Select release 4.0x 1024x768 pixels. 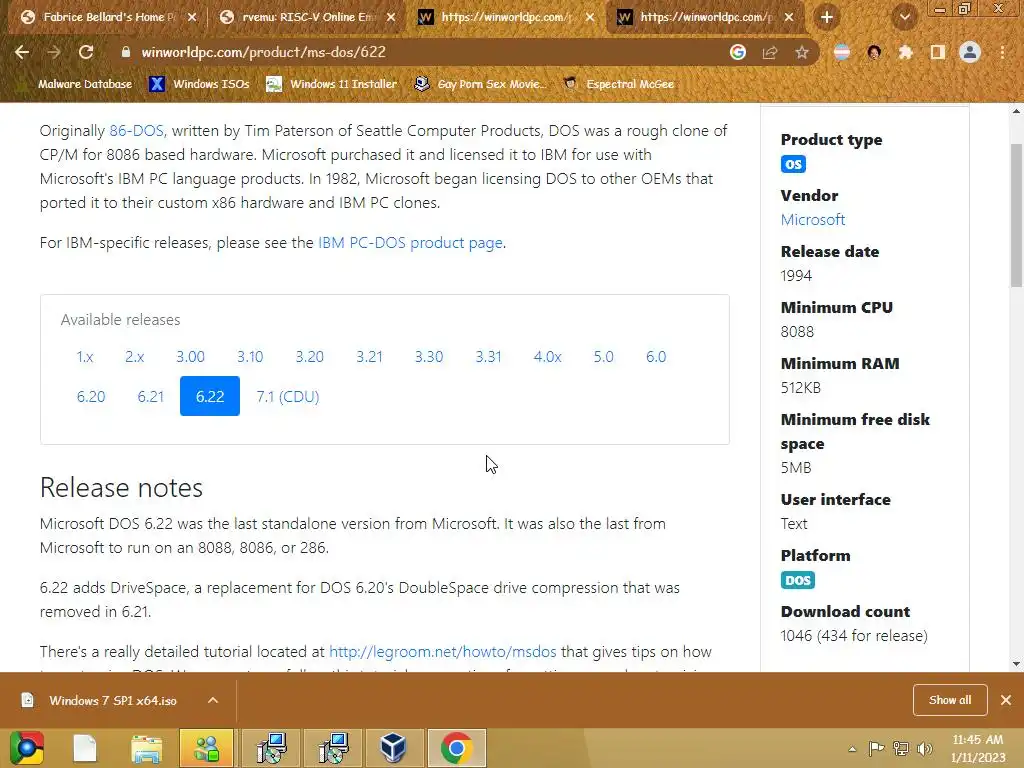[x=547, y=357]
